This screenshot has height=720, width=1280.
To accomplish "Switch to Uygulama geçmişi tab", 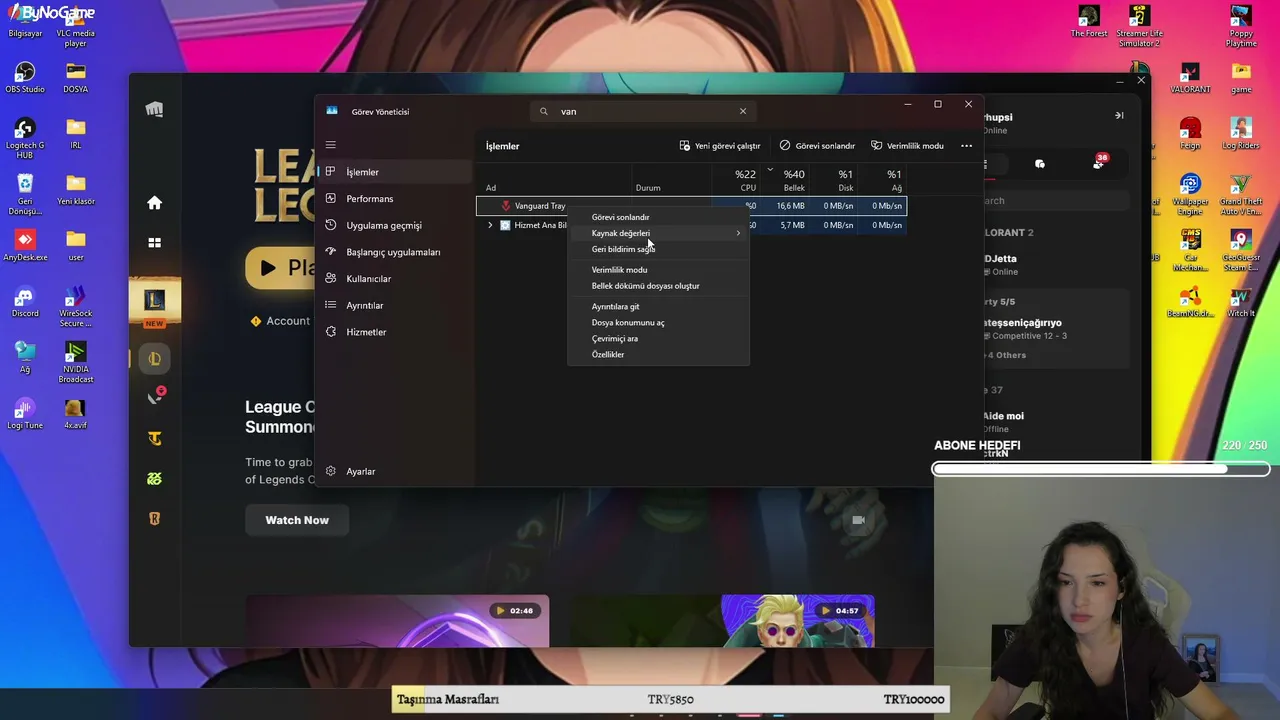I will click(395, 225).
